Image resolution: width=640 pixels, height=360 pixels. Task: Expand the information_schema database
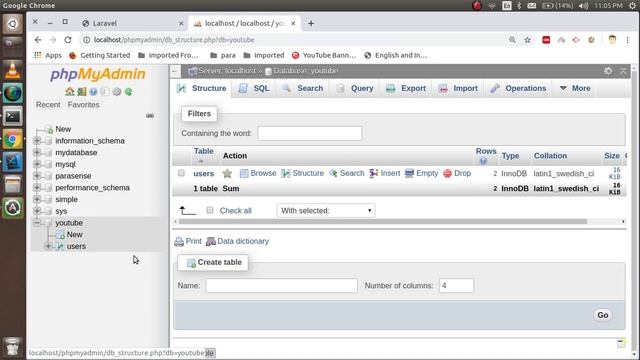[x=37, y=140]
